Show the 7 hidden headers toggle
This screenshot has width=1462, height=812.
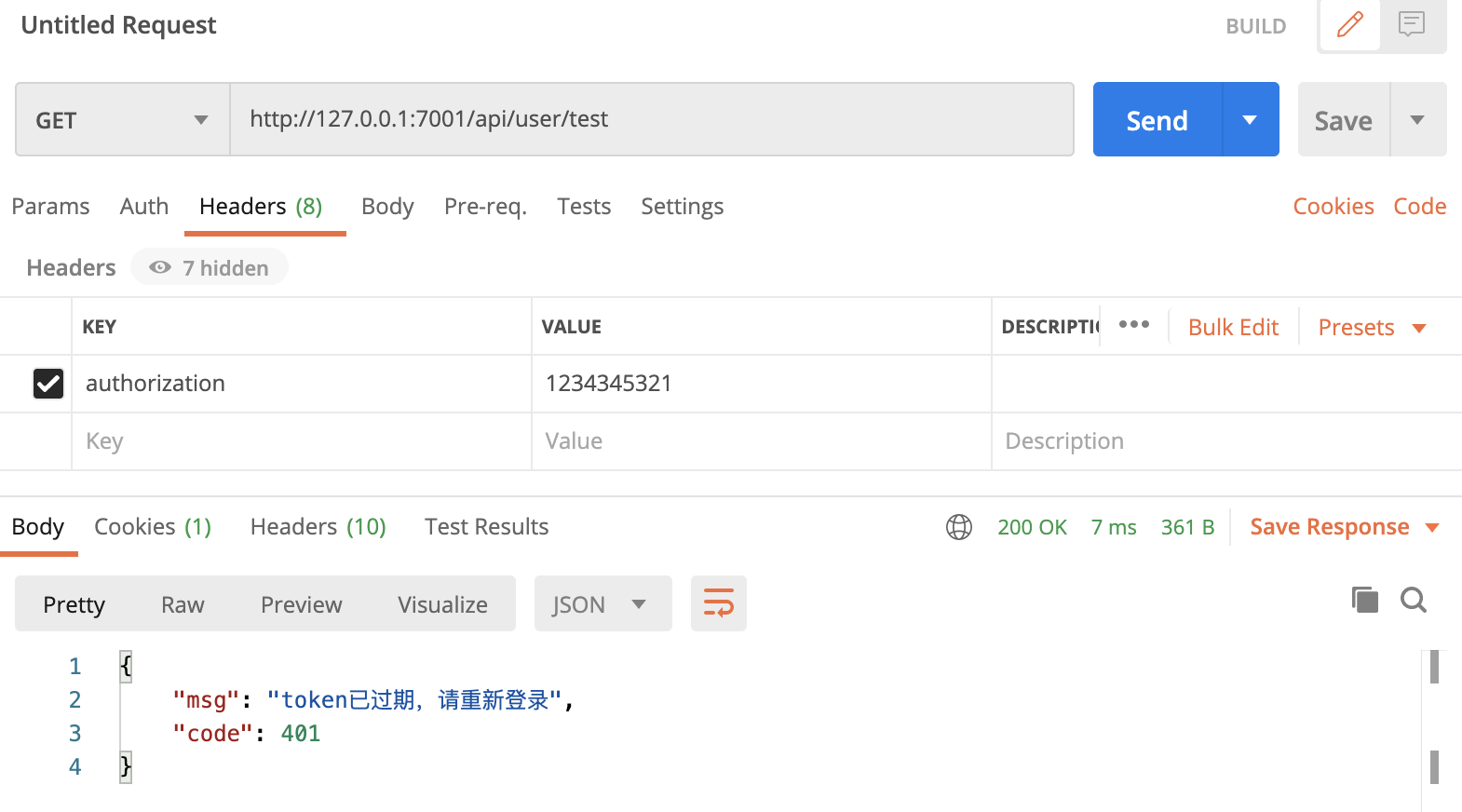(x=210, y=267)
